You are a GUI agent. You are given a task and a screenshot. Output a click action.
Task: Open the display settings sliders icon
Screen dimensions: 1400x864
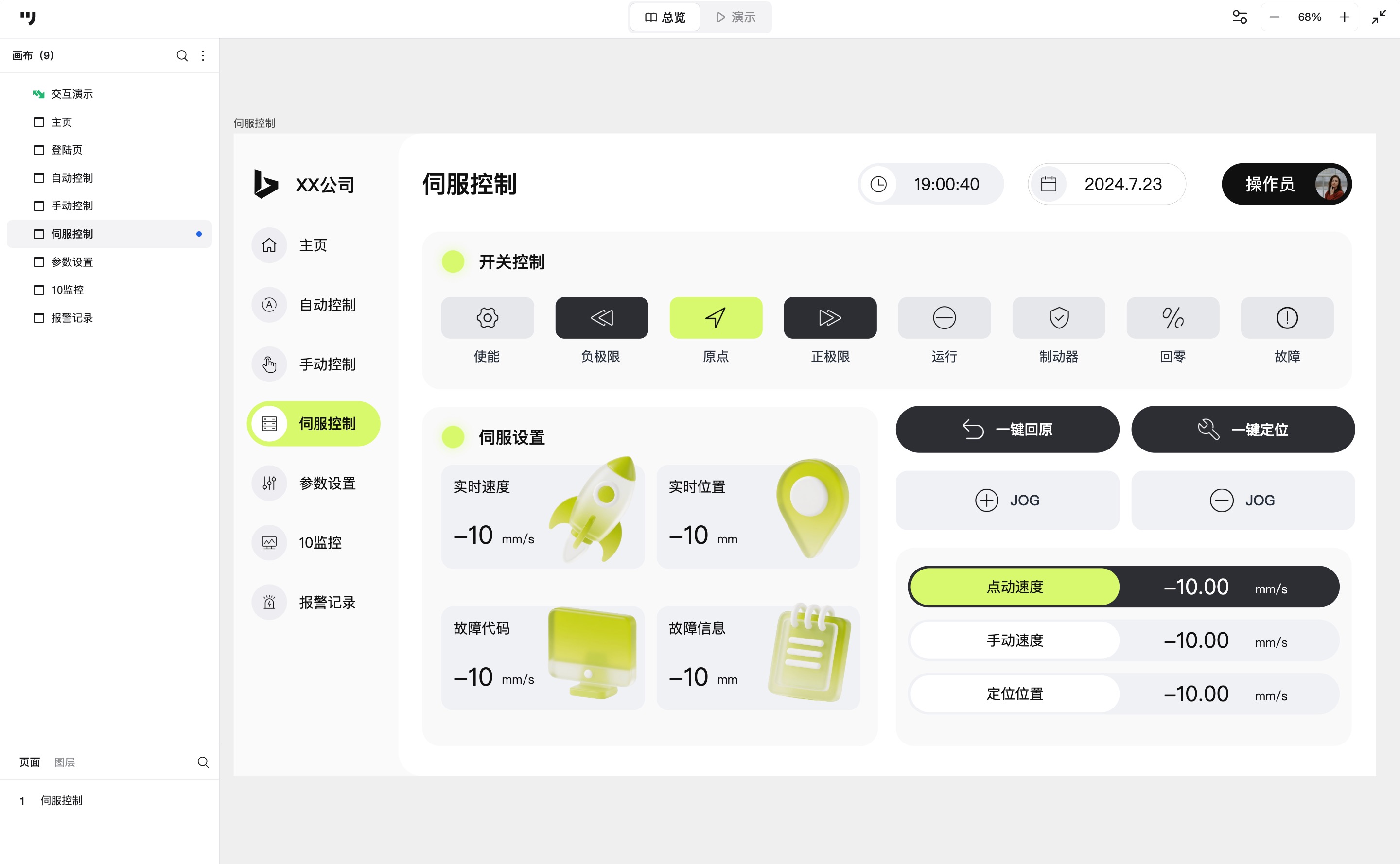click(1240, 17)
